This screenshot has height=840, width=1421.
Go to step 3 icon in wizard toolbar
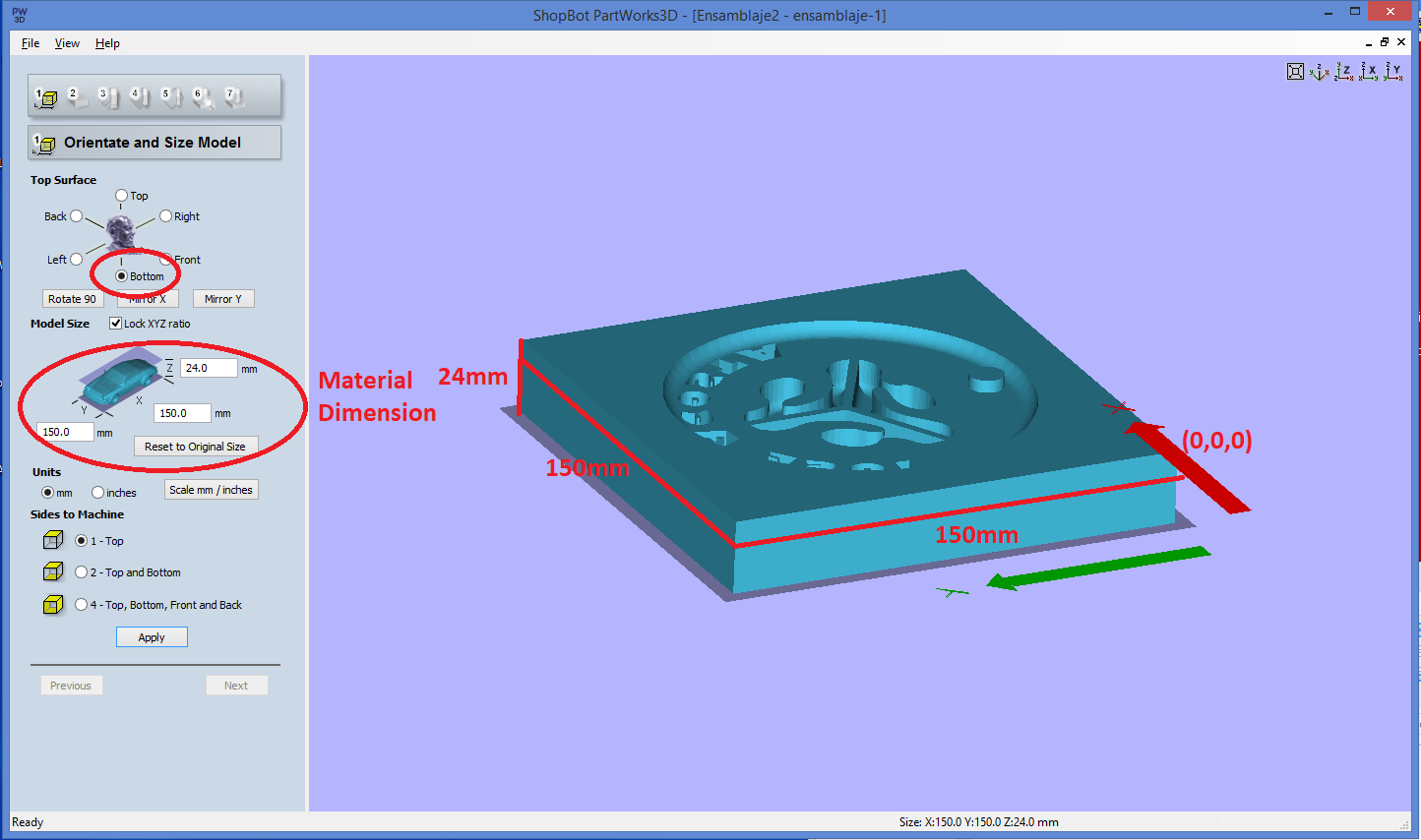107,96
